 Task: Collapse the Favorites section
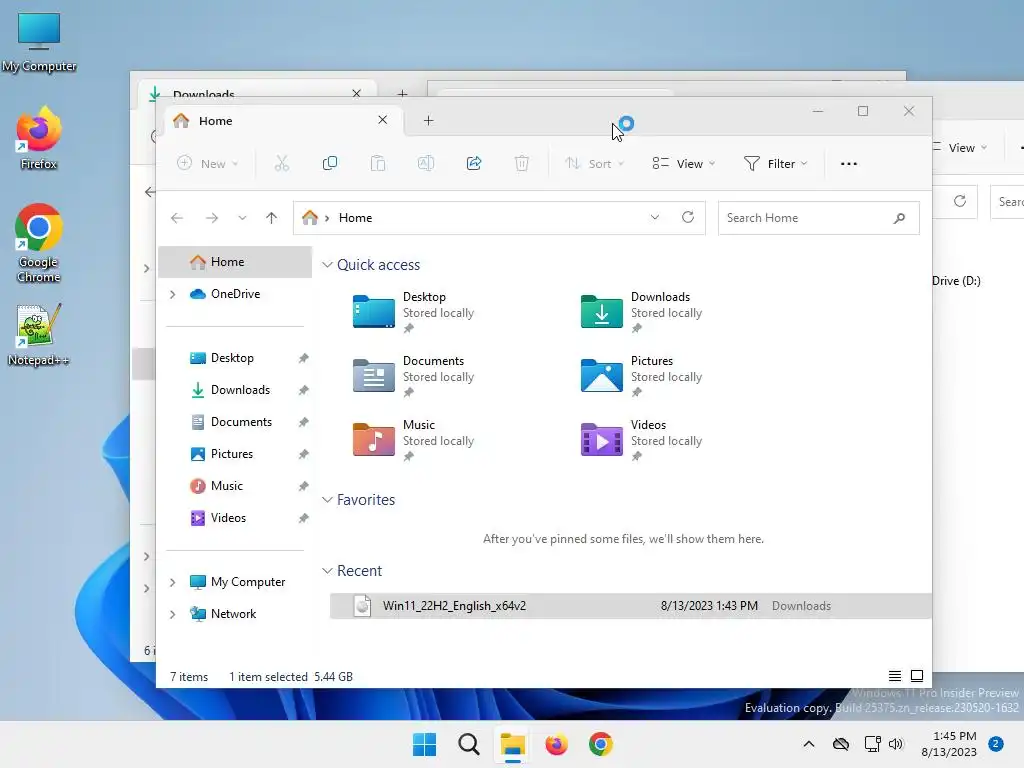[327, 500]
